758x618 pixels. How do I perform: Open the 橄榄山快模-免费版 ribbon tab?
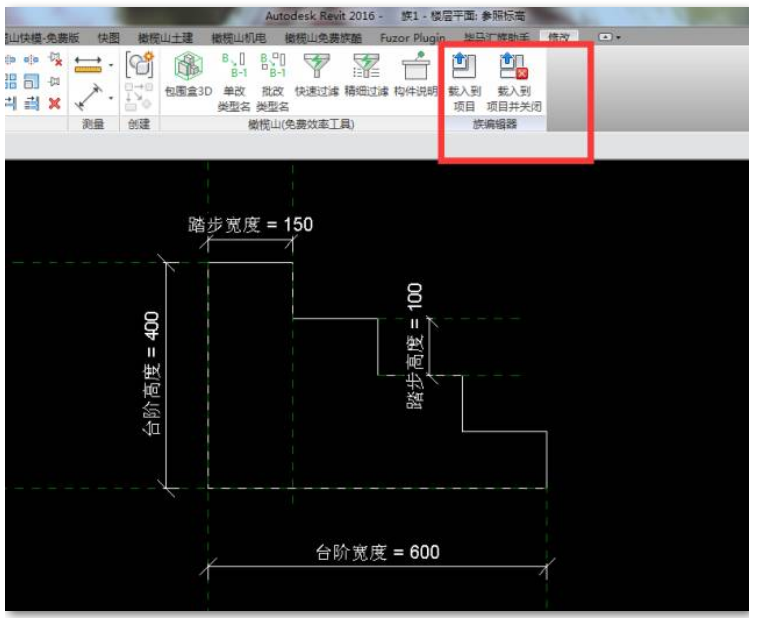pos(42,38)
